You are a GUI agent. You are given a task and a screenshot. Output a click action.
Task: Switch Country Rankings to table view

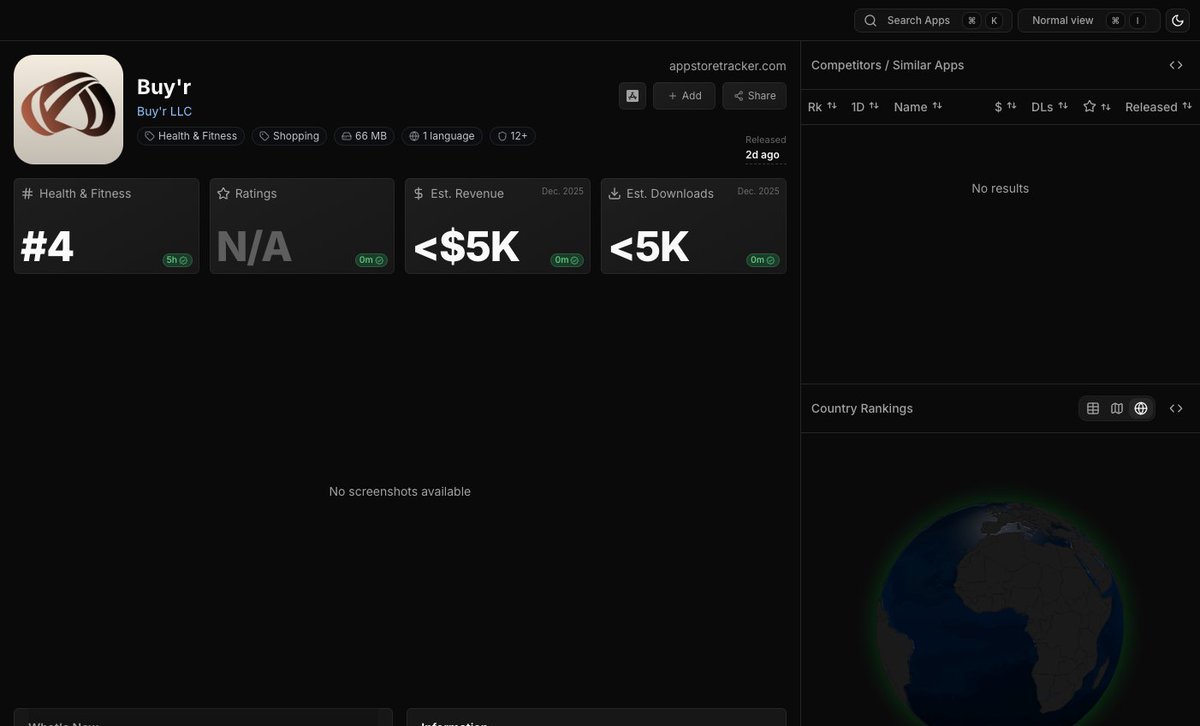pyautogui.click(x=1093, y=408)
